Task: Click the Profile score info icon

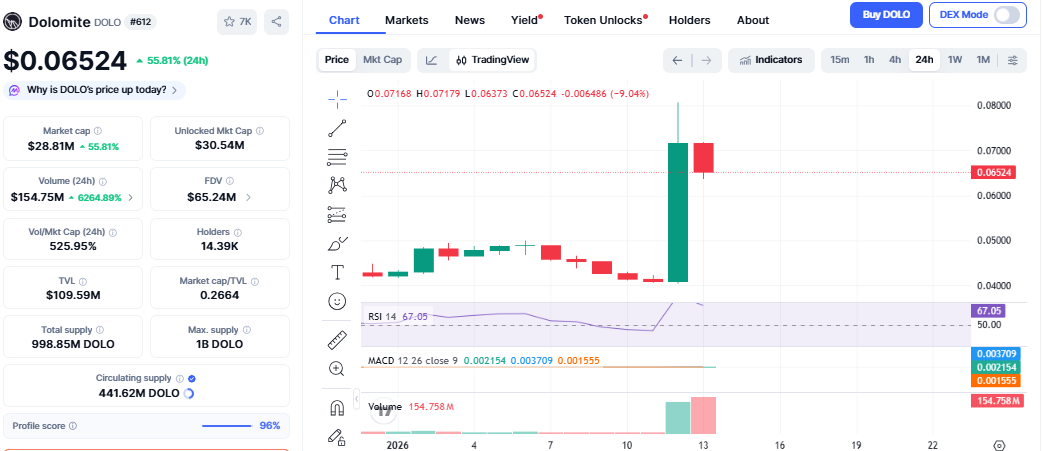Action: (73, 426)
